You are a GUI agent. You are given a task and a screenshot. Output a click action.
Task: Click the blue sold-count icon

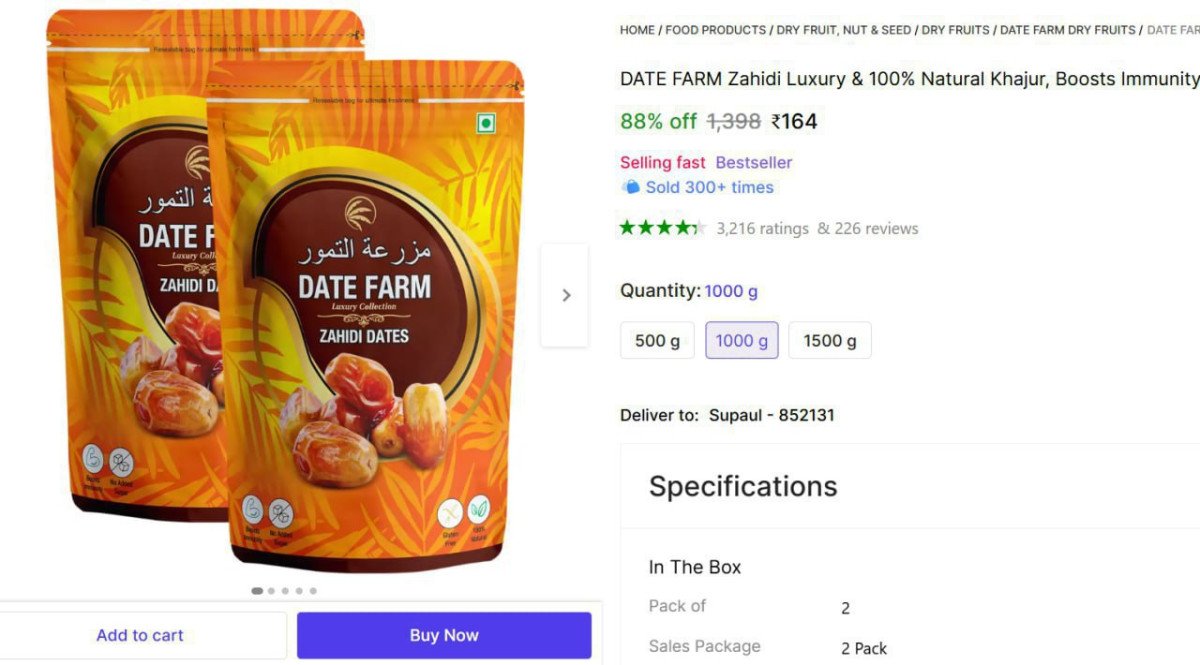point(630,187)
